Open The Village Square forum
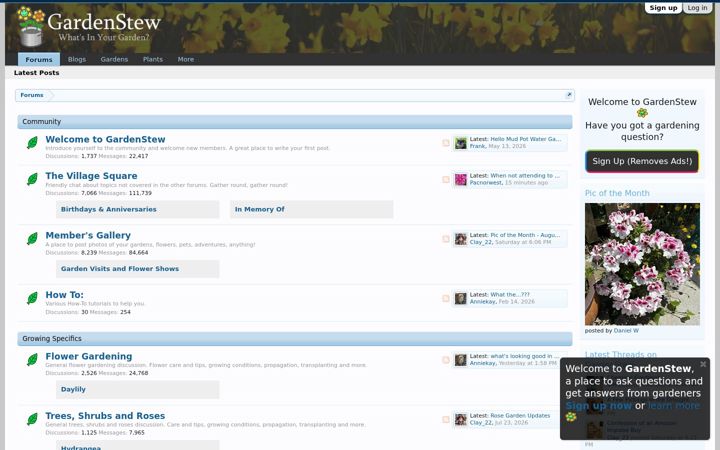Image resolution: width=720 pixels, height=450 pixels. [91, 176]
